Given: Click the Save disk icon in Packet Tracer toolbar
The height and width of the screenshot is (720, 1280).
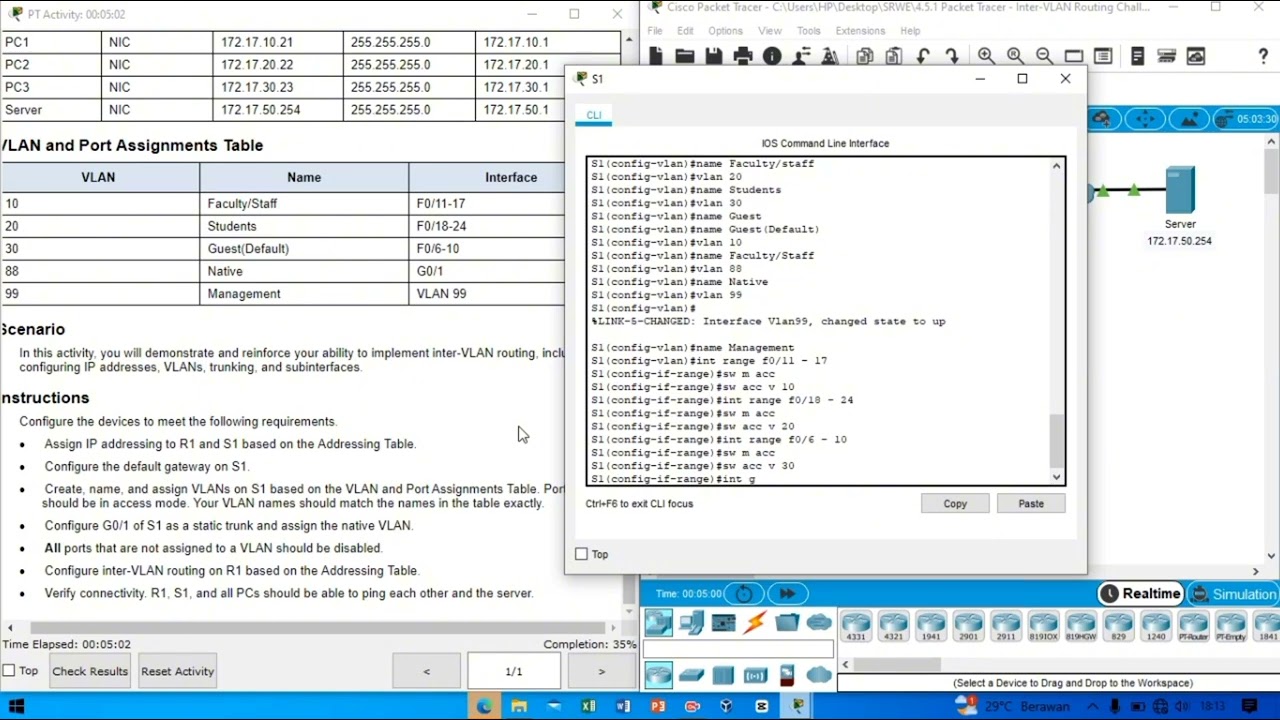Looking at the screenshot, I should click(714, 57).
